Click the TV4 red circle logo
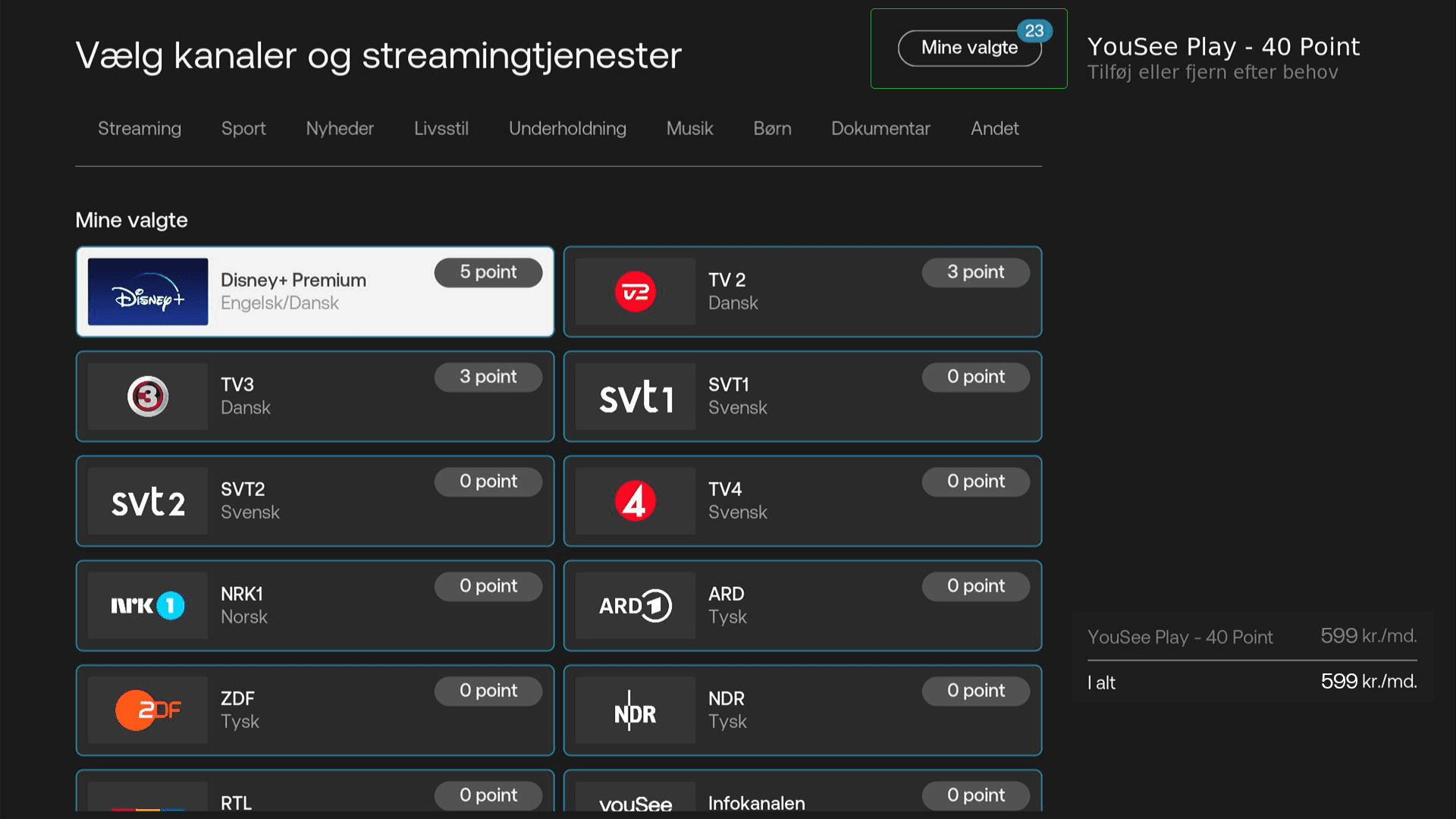 (x=635, y=501)
